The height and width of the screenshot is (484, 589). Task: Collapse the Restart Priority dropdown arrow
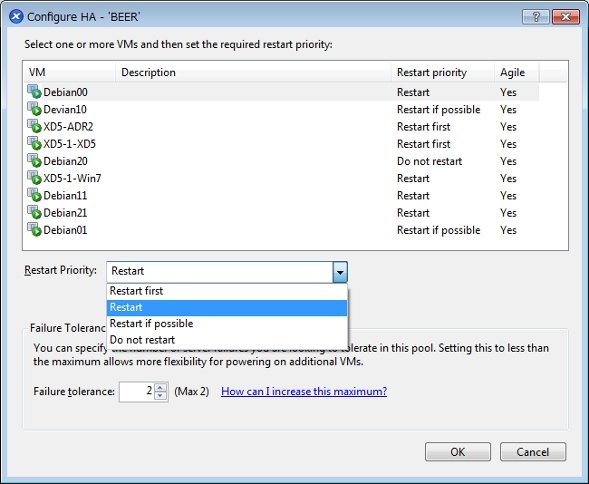click(340, 272)
